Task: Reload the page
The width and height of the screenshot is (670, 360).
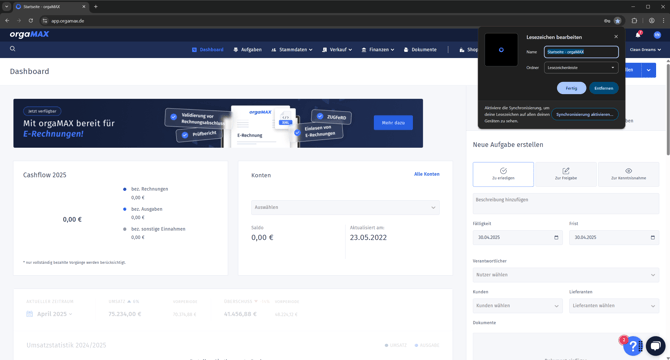Action: 31,20
